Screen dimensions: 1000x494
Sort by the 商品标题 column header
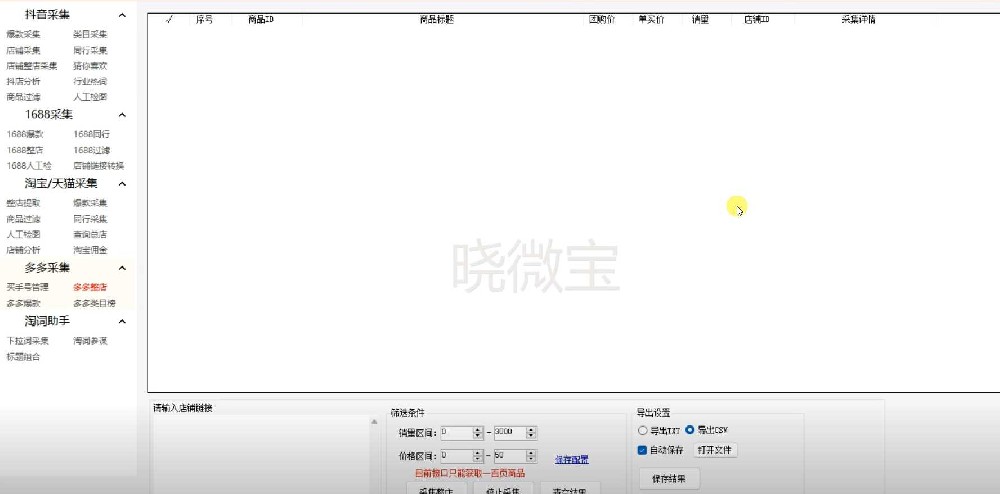pyautogui.click(x=437, y=20)
